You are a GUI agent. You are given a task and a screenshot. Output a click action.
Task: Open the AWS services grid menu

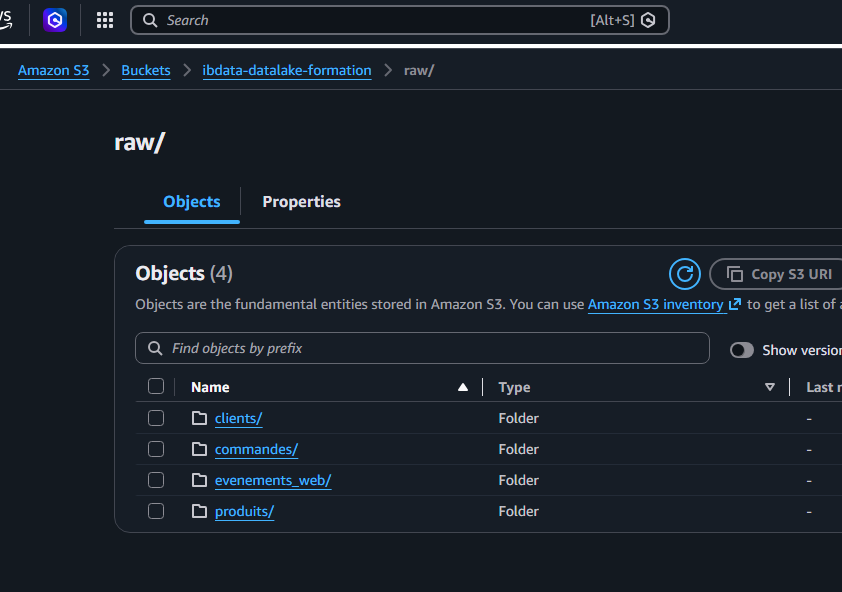point(105,20)
